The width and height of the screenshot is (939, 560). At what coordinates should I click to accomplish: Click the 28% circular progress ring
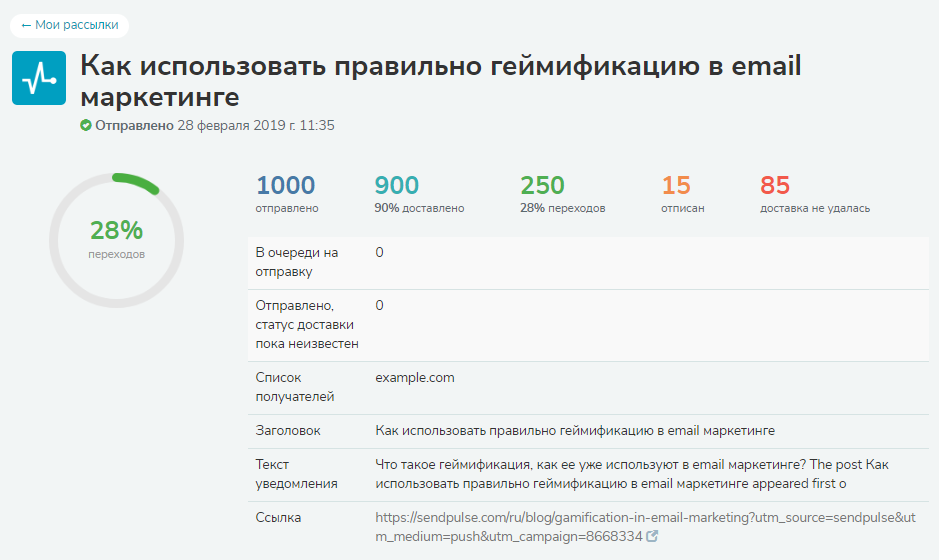click(x=116, y=240)
